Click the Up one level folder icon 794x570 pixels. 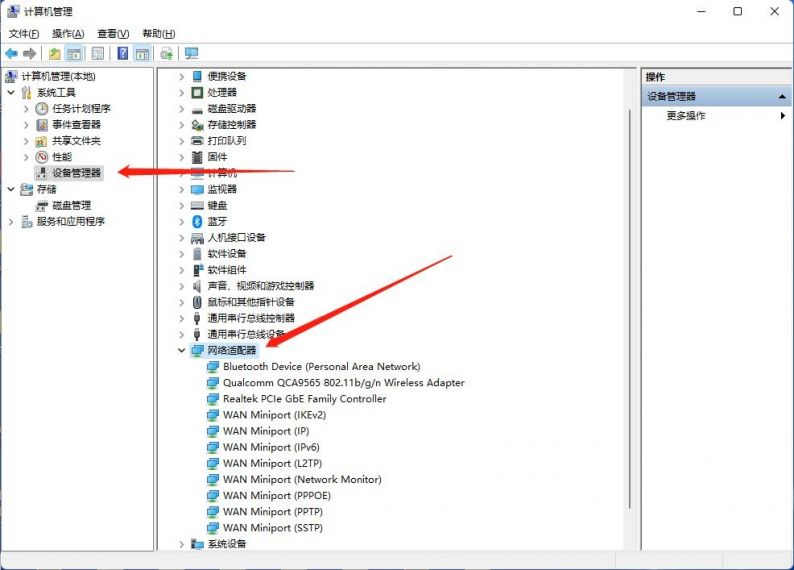[x=55, y=53]
